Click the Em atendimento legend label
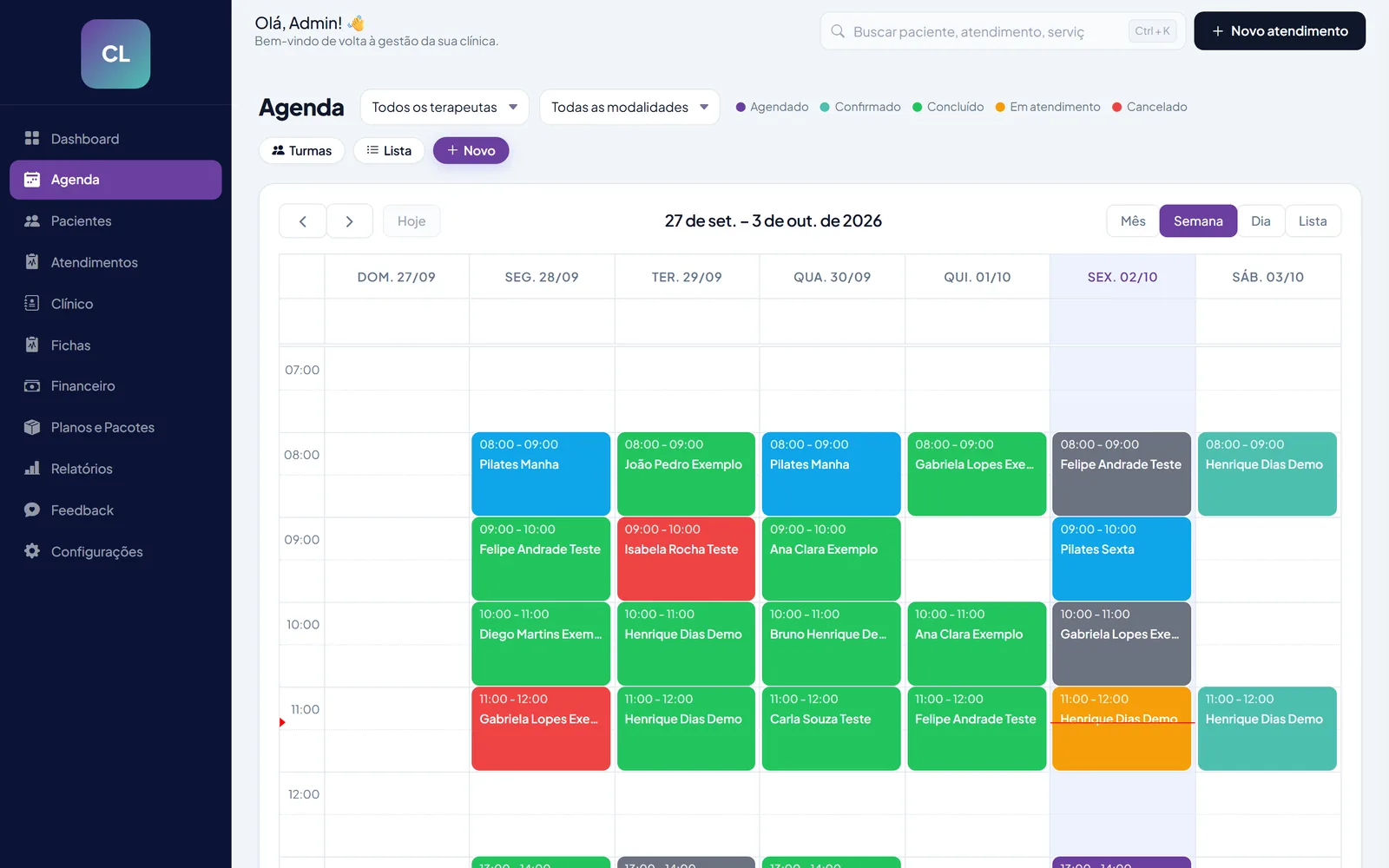Image resolution: width=1389 pixels, height=868 pixels. tap(1055, 107)
